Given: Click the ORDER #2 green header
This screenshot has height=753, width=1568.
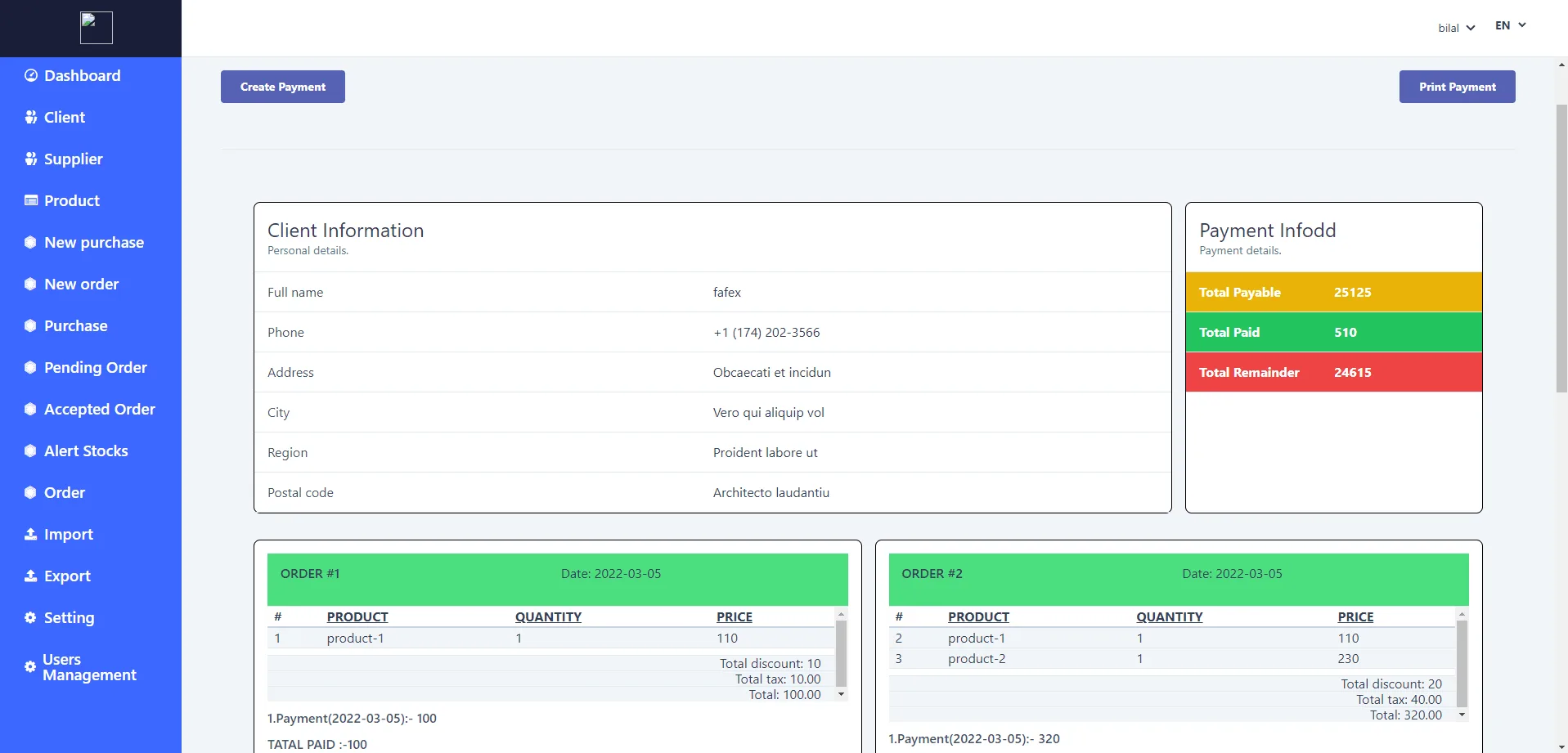Looking at the screenshot, I should 1179,580.
